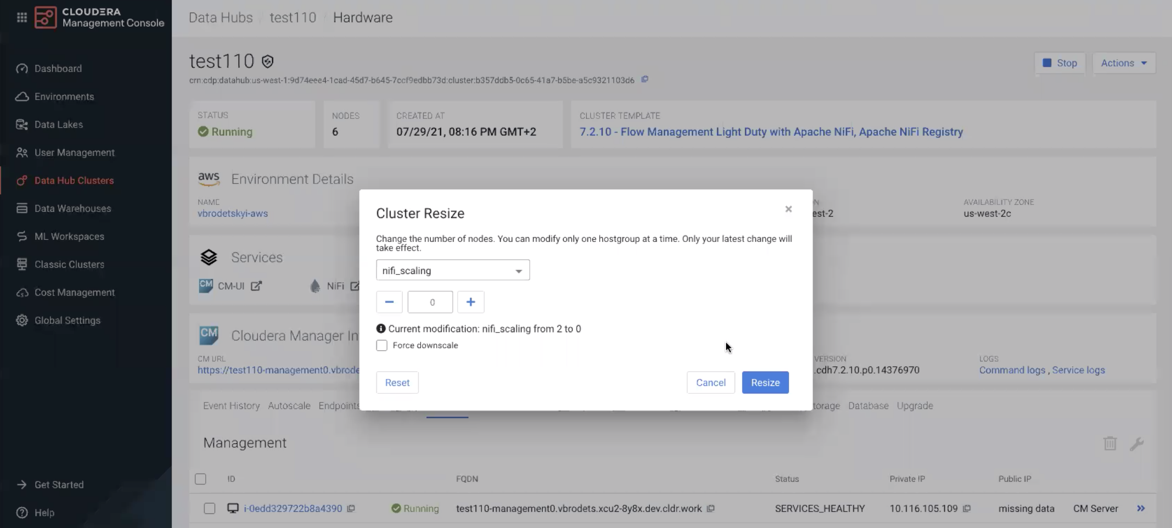Screen dimensions: 1172x528
Task: Click the minus button to decrease nodes
Action: [389, 302]
